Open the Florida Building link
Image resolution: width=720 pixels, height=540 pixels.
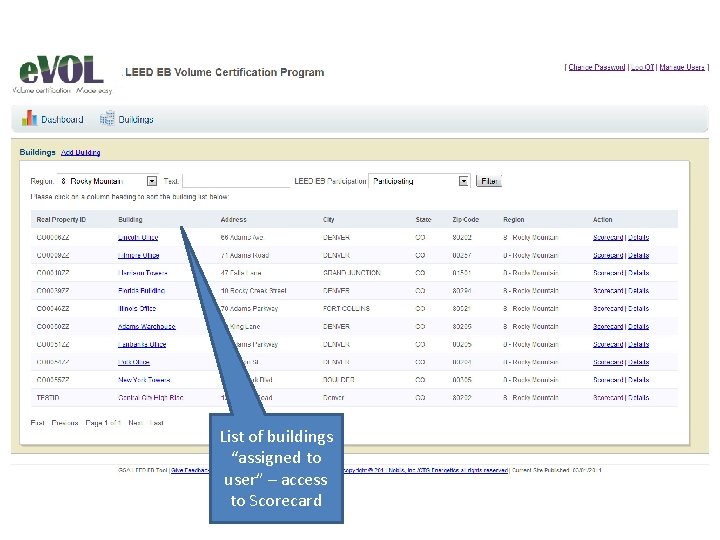[141, 291]
